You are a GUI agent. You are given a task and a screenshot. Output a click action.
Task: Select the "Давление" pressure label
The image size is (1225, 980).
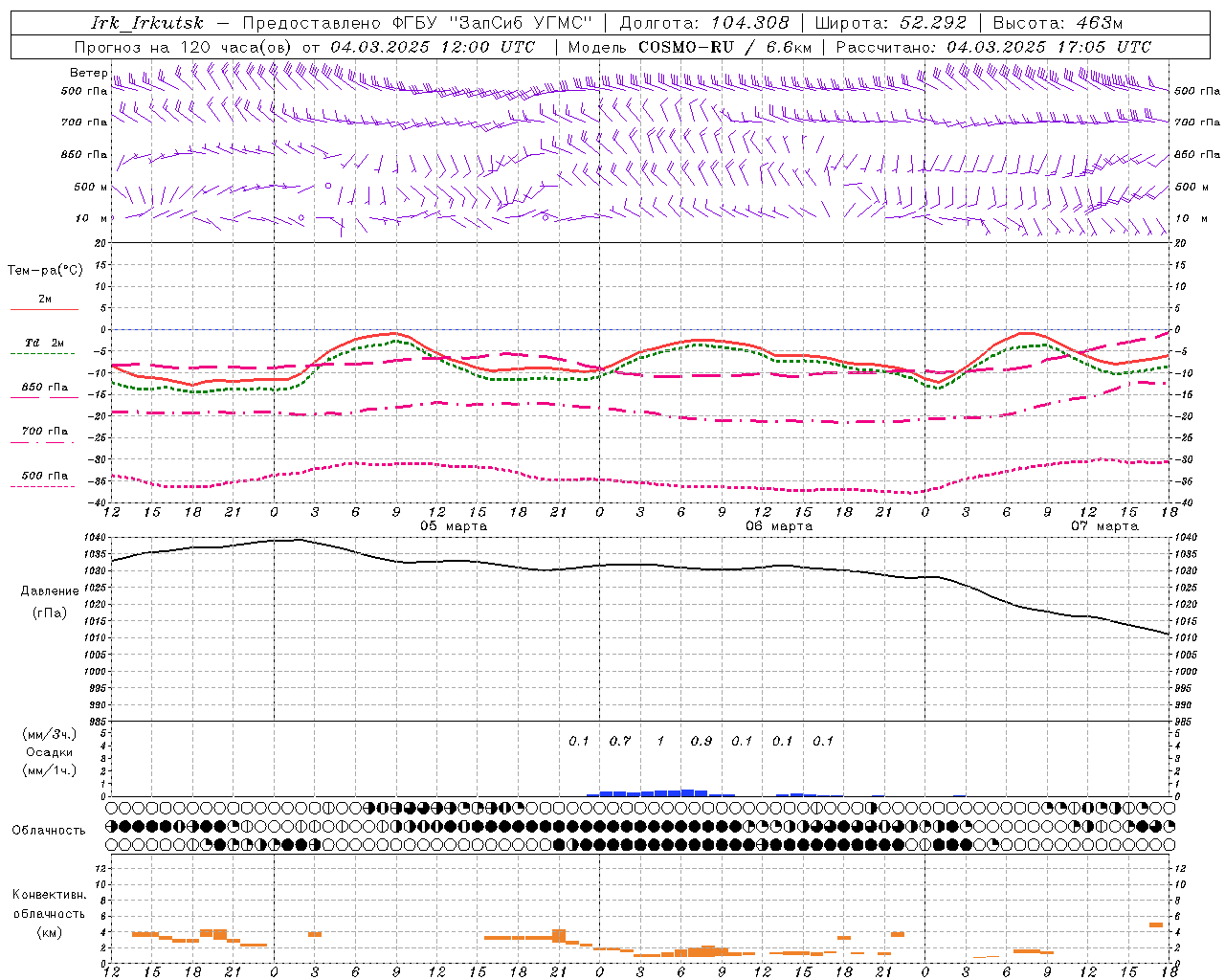(50, 591)
